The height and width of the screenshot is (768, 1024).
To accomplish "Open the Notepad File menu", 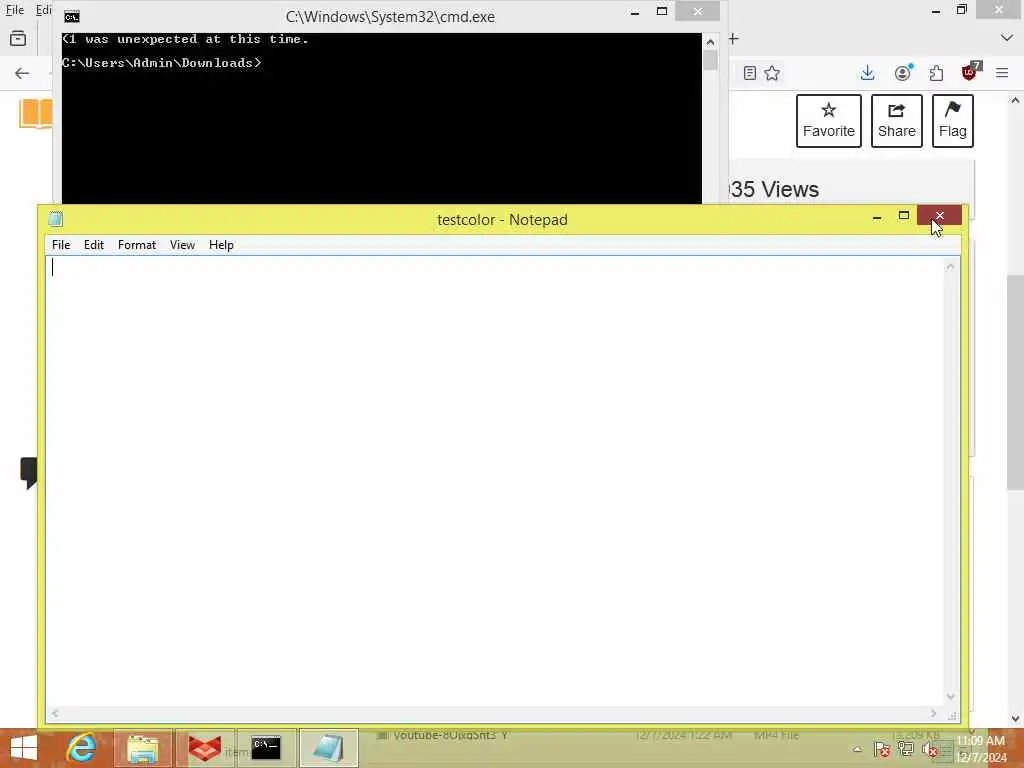I will pyautogui.click(x=61, y=245).
